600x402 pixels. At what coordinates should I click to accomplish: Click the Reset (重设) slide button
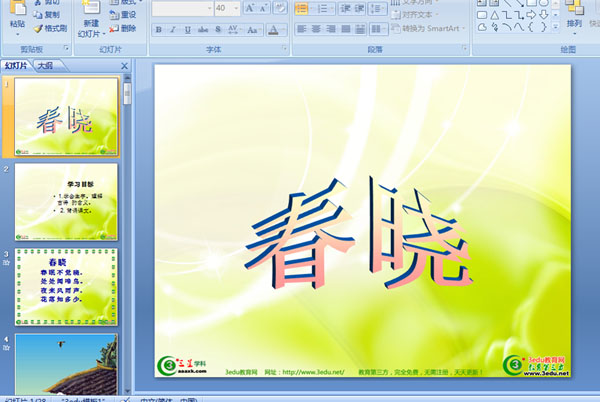[x=123, y=15]
